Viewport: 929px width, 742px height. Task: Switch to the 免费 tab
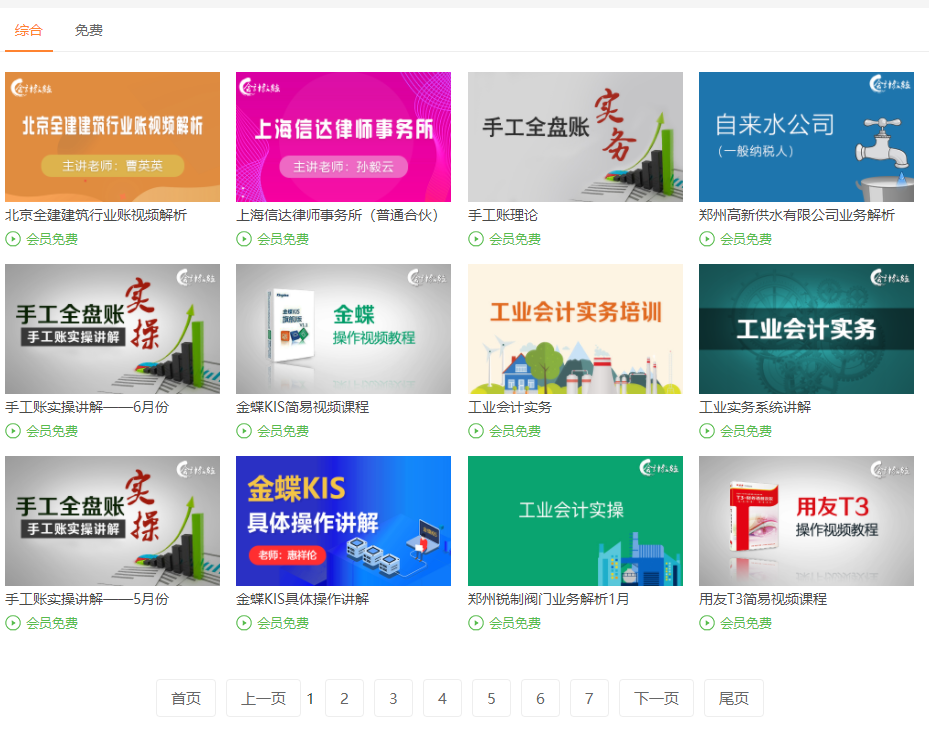(89, 30)
